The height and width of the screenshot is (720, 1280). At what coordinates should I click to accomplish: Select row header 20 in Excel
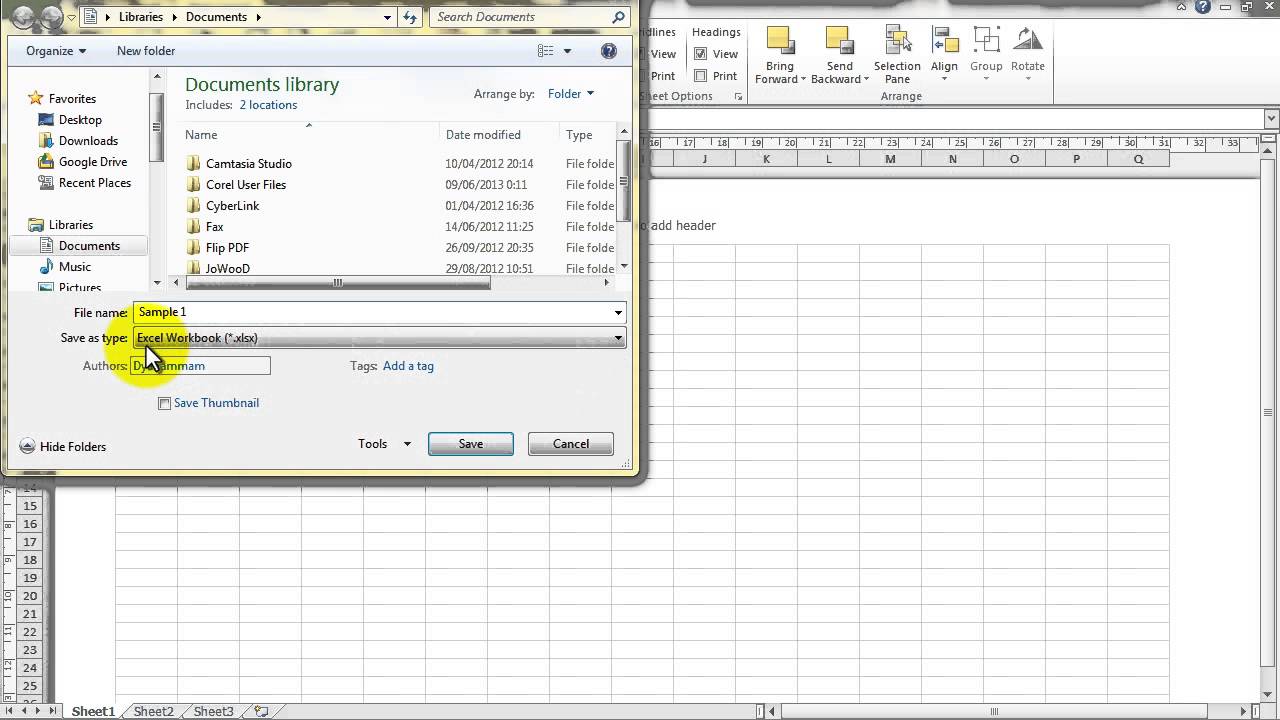pyautogui.click(x=30, y=596)
